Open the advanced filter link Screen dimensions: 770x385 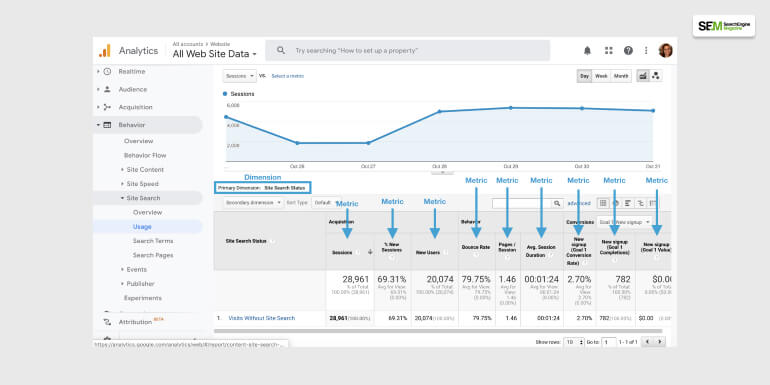579,203
